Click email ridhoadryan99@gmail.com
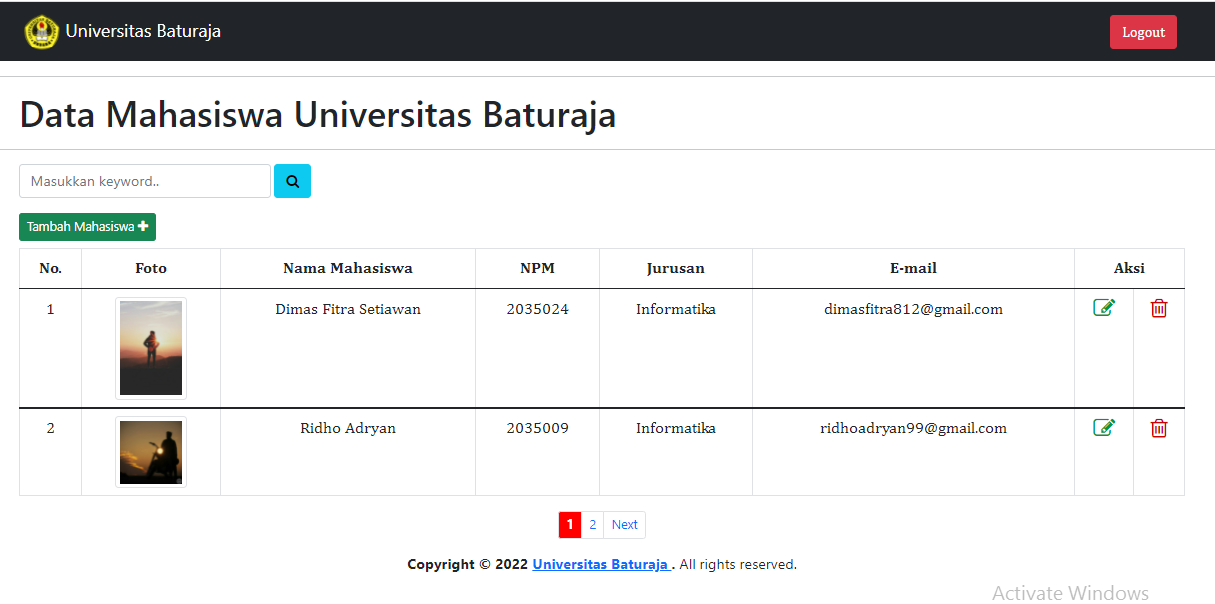 pos(913,428)
